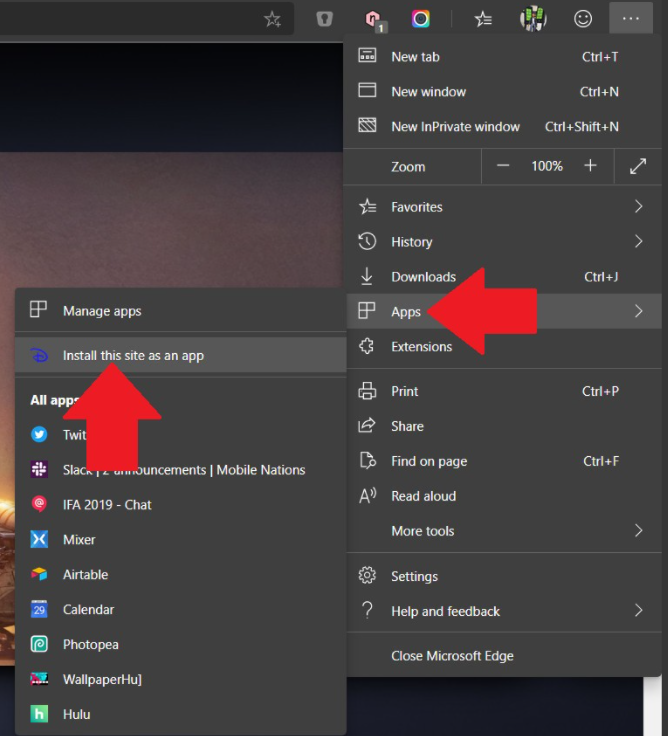This screenshot has width=668, height=736.
Task: Expand the History submenu chevron
Action: point(638,241)
